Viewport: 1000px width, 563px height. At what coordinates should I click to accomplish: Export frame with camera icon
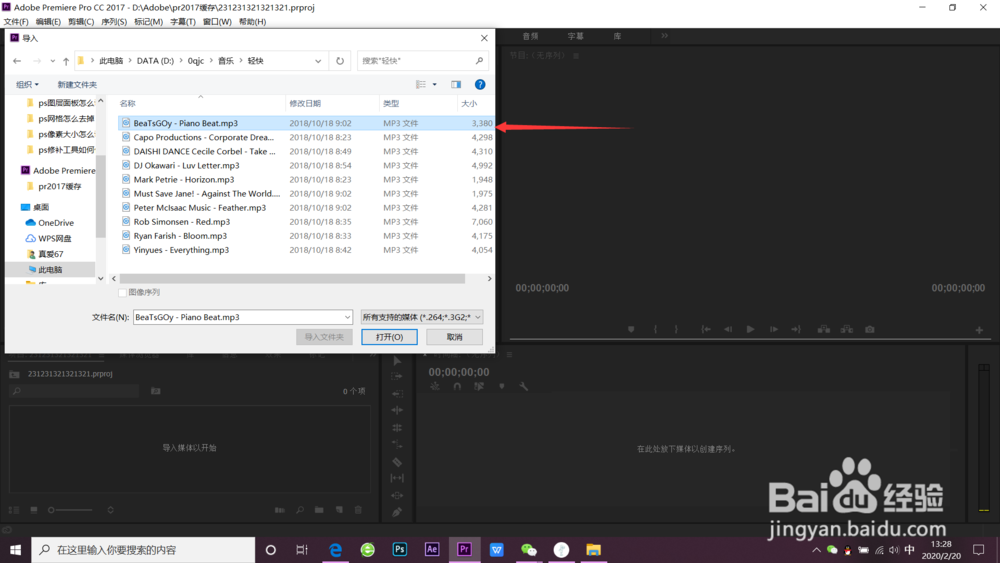pos(870,329)
